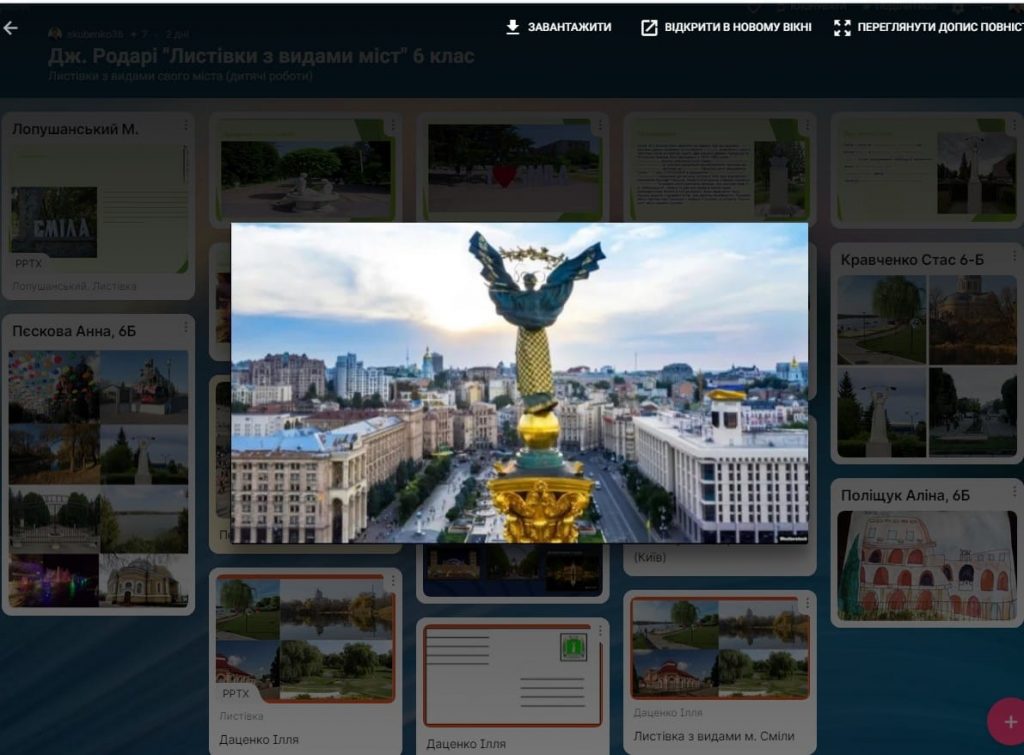Open the collage above Листівка з видами м. Сміли
This screenshot has height=755, width=1024.
(x=720, y=648)
